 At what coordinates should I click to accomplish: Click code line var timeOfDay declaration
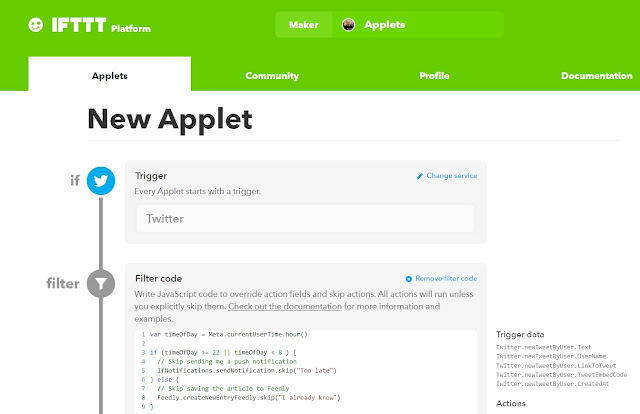[x=229, y=334]
